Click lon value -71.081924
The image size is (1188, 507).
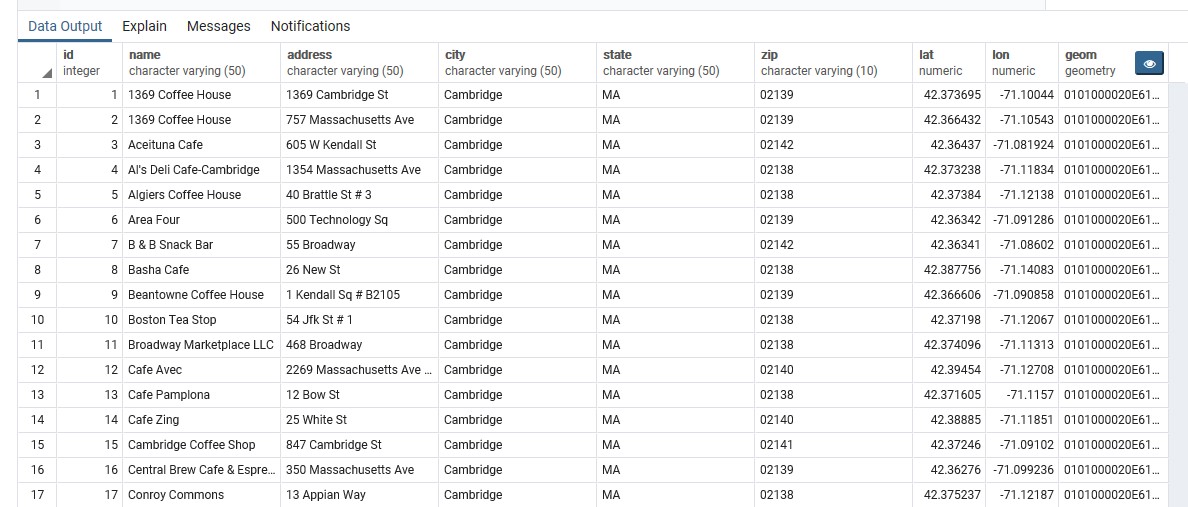[x=1022, y=145]
